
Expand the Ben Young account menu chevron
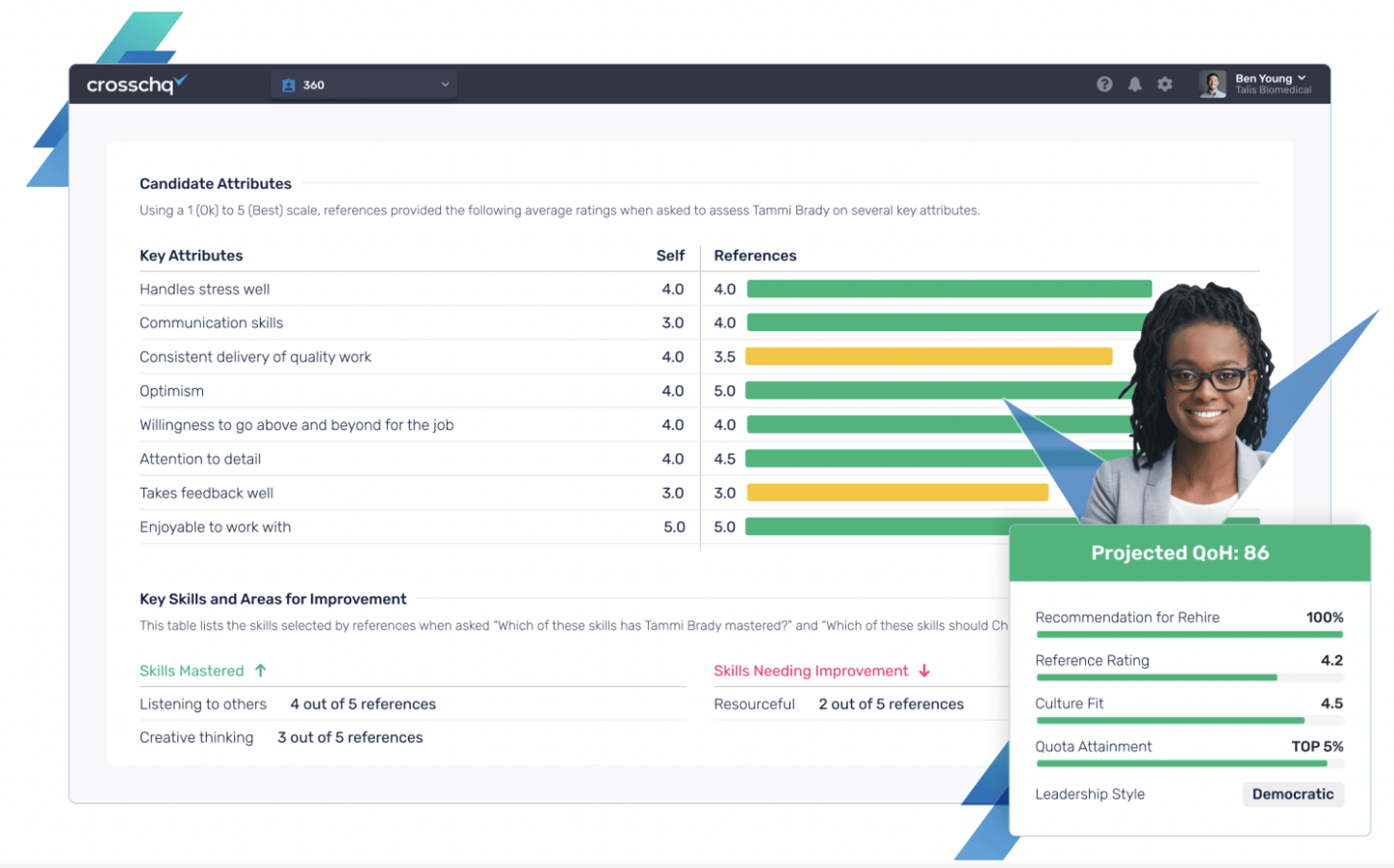click(x=1302, y=78)
